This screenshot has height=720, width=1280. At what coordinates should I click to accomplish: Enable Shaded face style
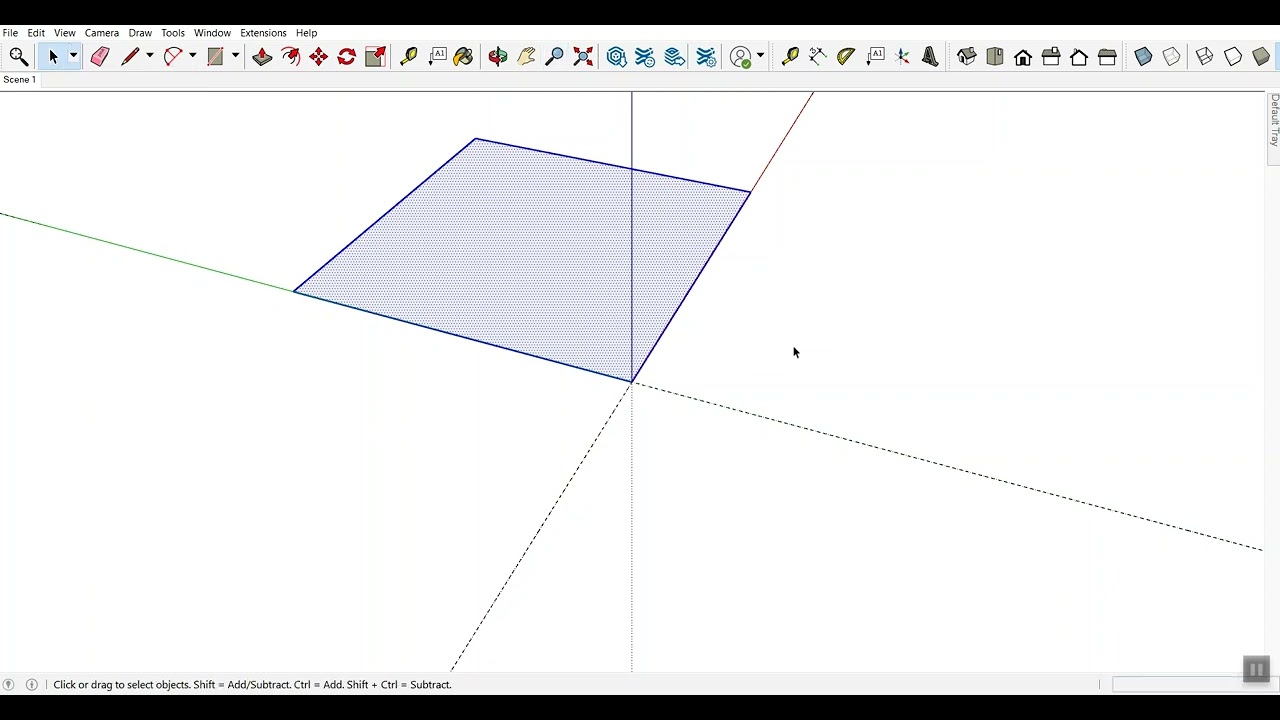(x=1260, y=57)
